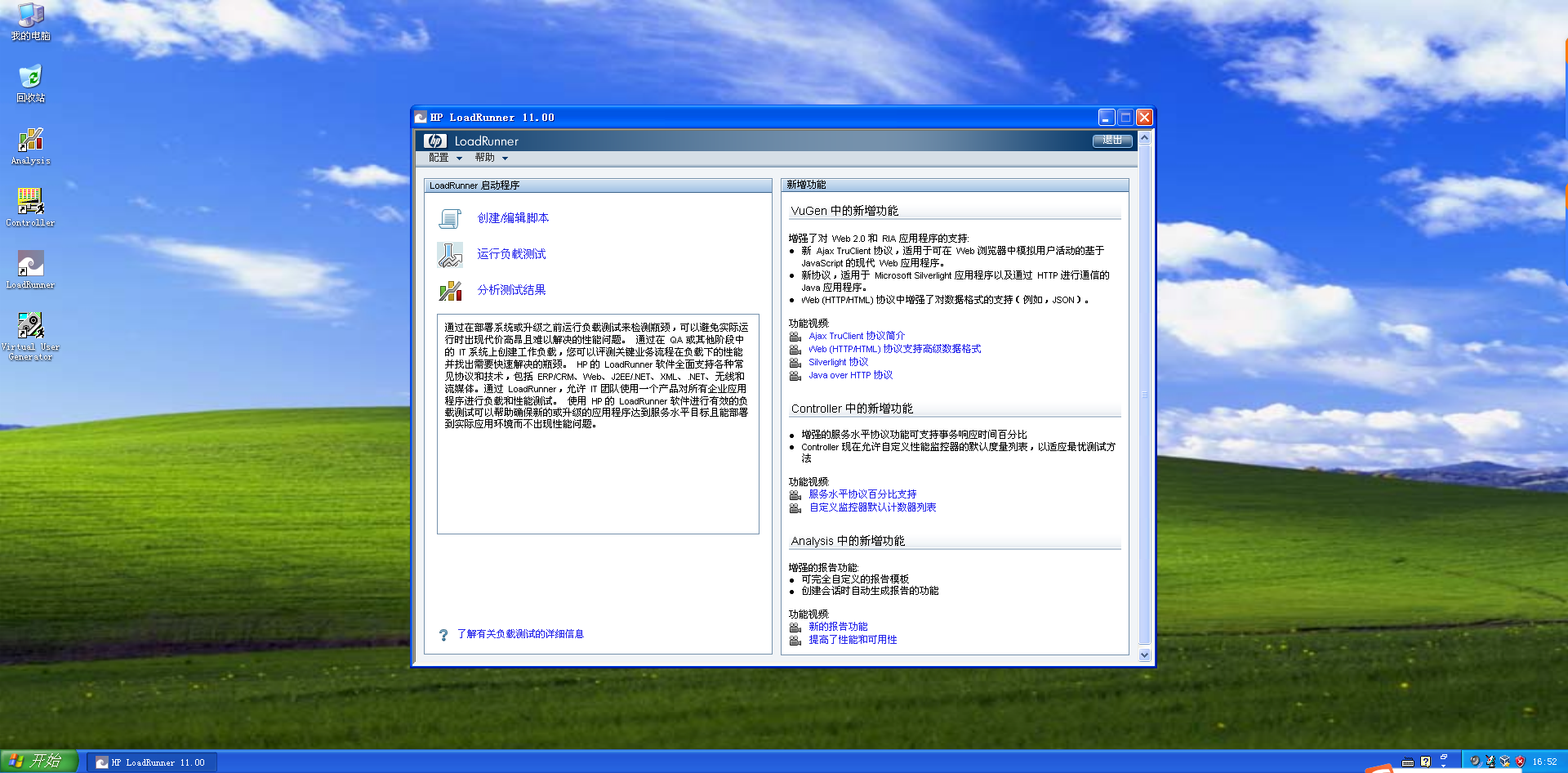Select the Recycle Bin (回收站) icon
This screenshot has height=773, width=1568.
click(30, 77)
